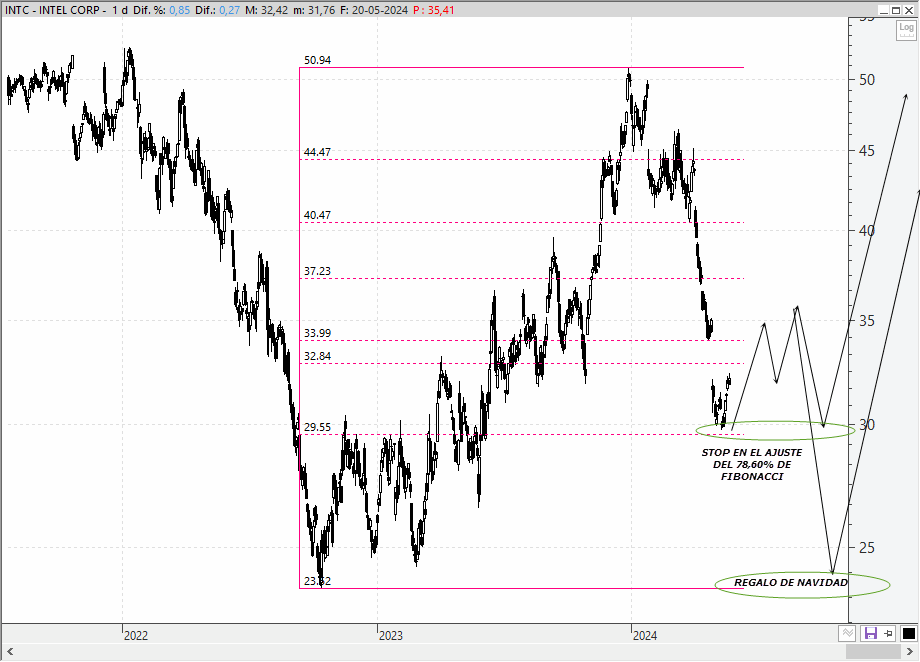Click the horizontal scrollbar right arrow

[x=910, y=651]
